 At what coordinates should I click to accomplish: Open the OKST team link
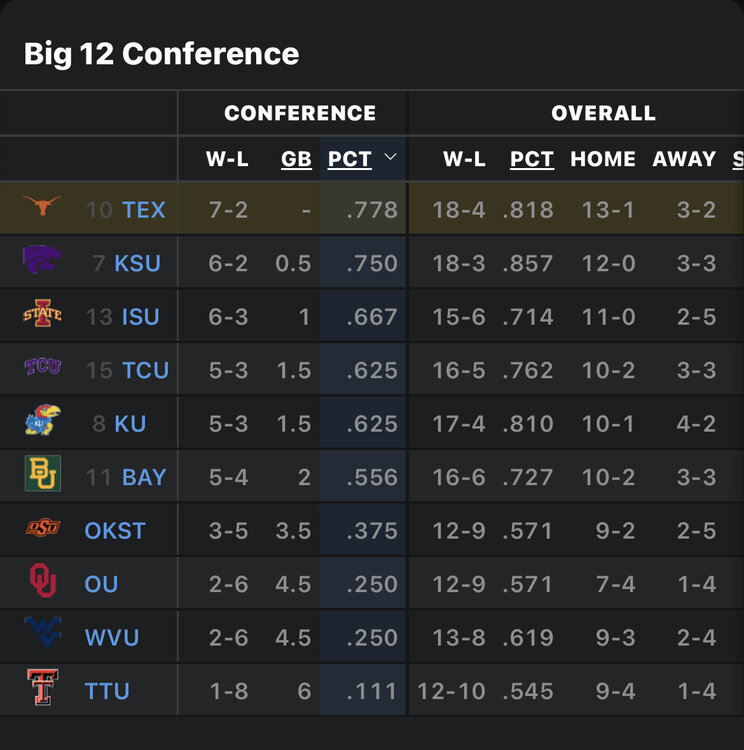(x=115, y=530)
